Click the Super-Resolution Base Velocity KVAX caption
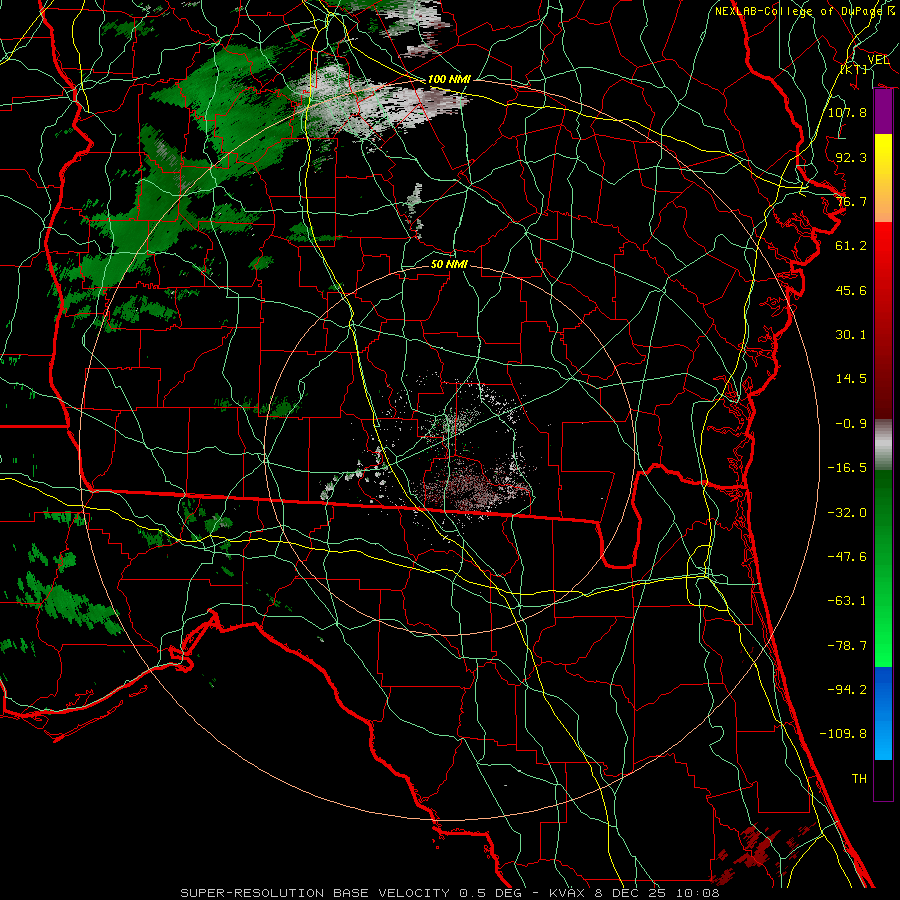Image resolution: width=900 pixels, height=900 pixels. 449,893
